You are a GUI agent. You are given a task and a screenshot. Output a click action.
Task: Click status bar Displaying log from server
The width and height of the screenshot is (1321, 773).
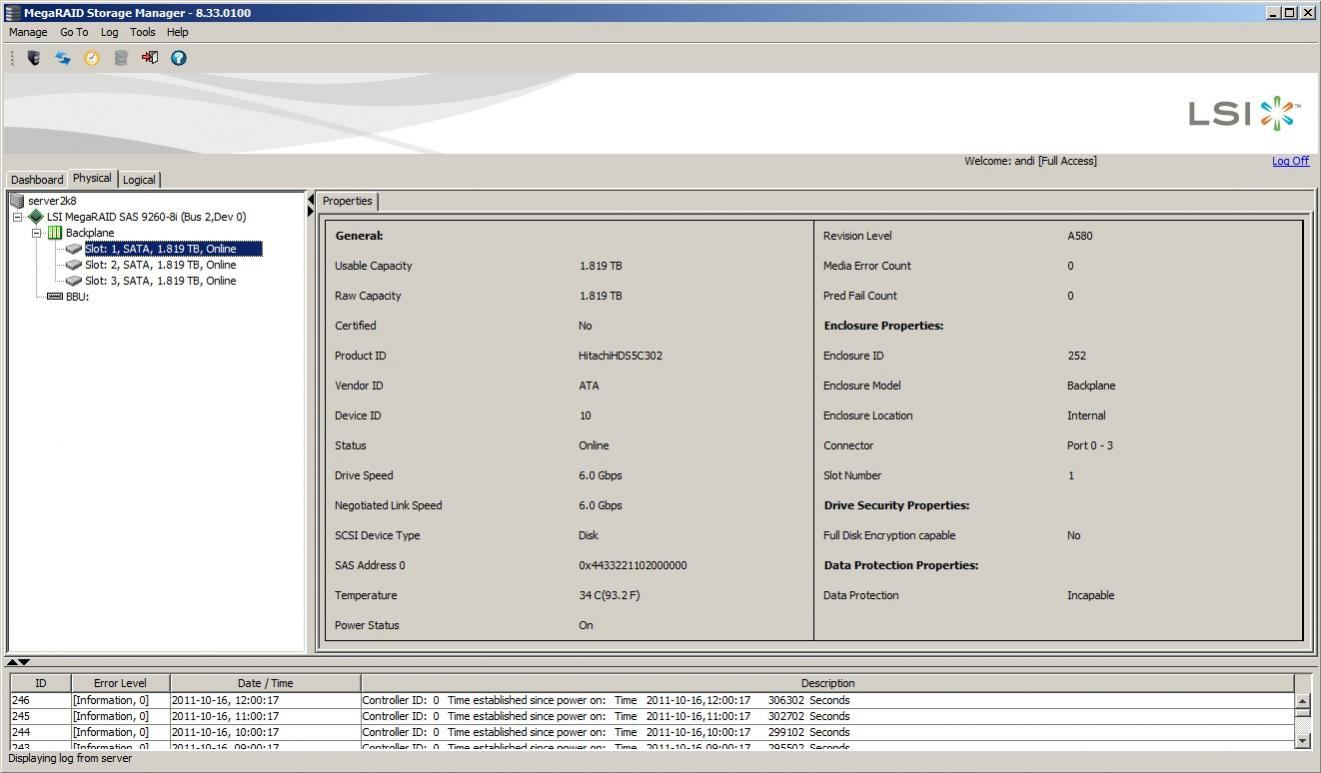click(x=70, y=758)
